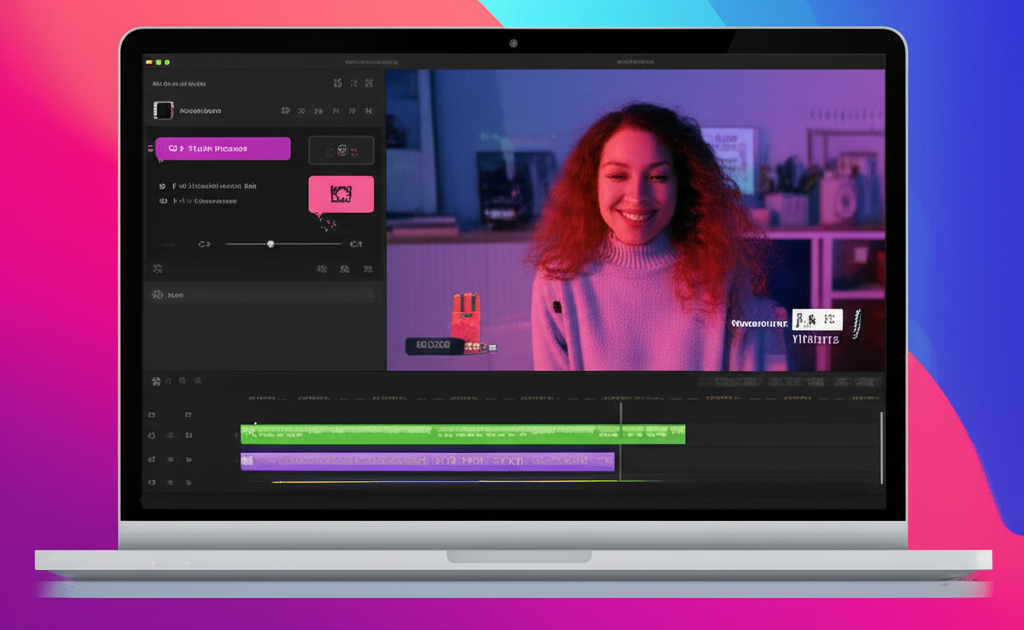Click the dark outlined preset box above pink tile

tap(341, 151)
